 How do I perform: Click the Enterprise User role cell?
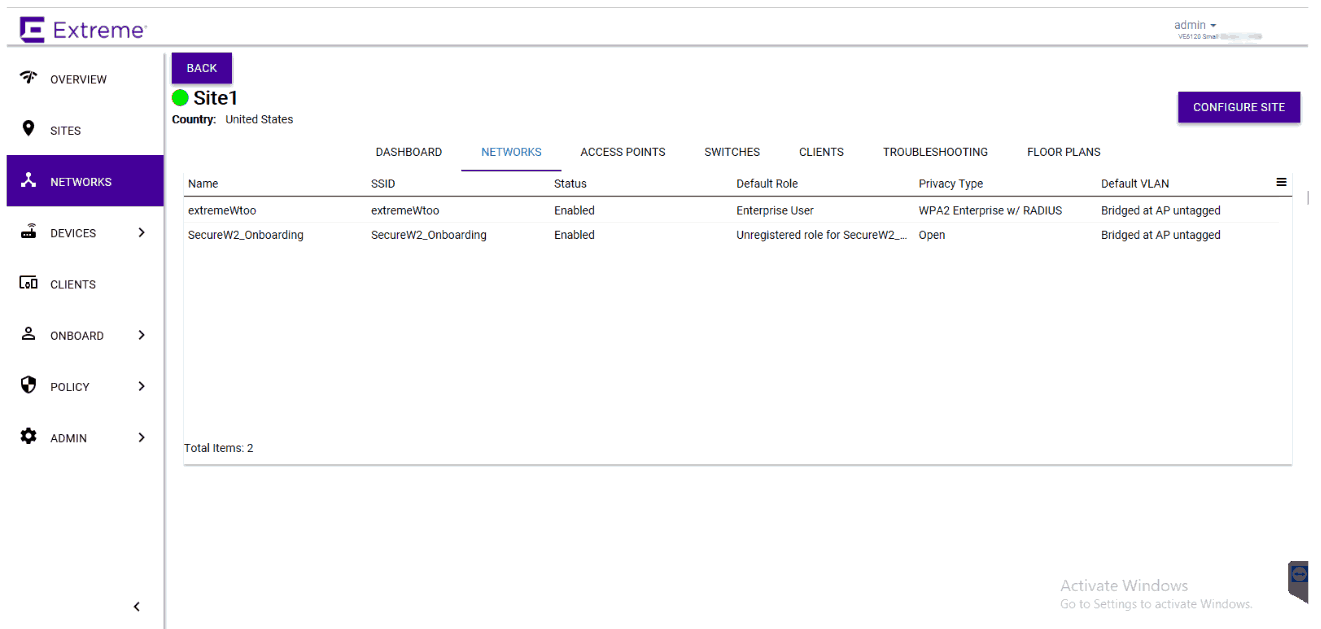(775, 211)
